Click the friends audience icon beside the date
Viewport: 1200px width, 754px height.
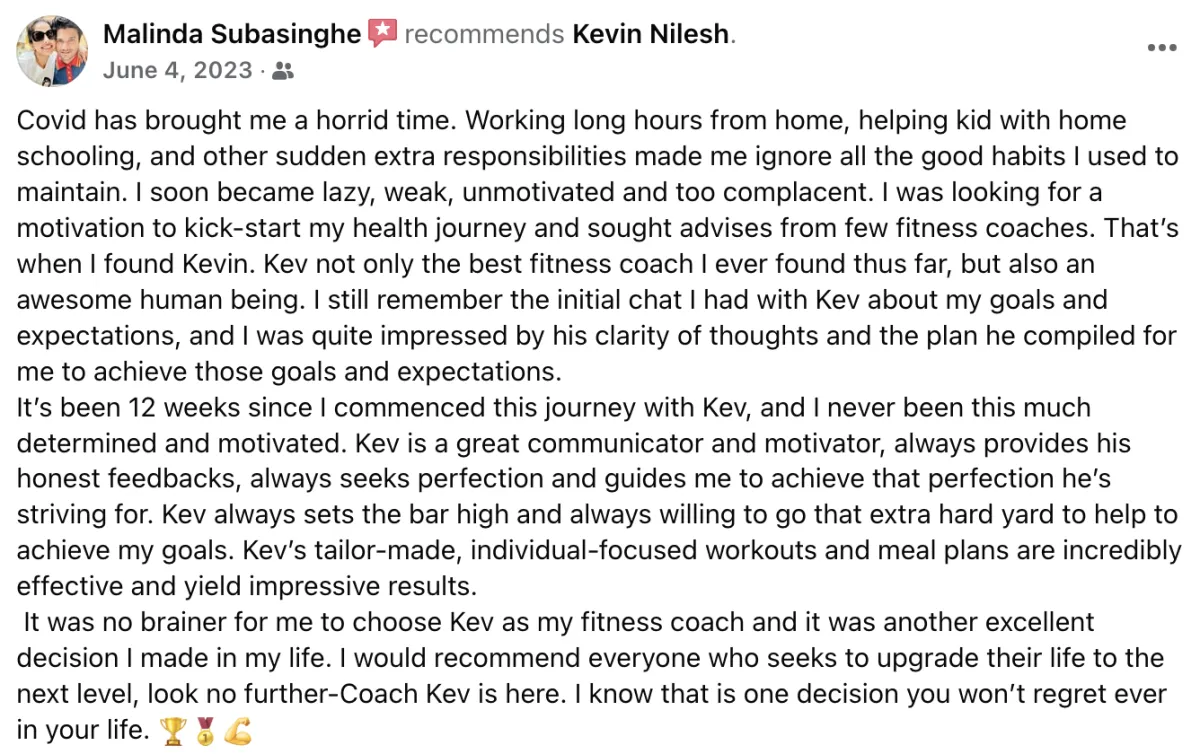pos(283,71)
